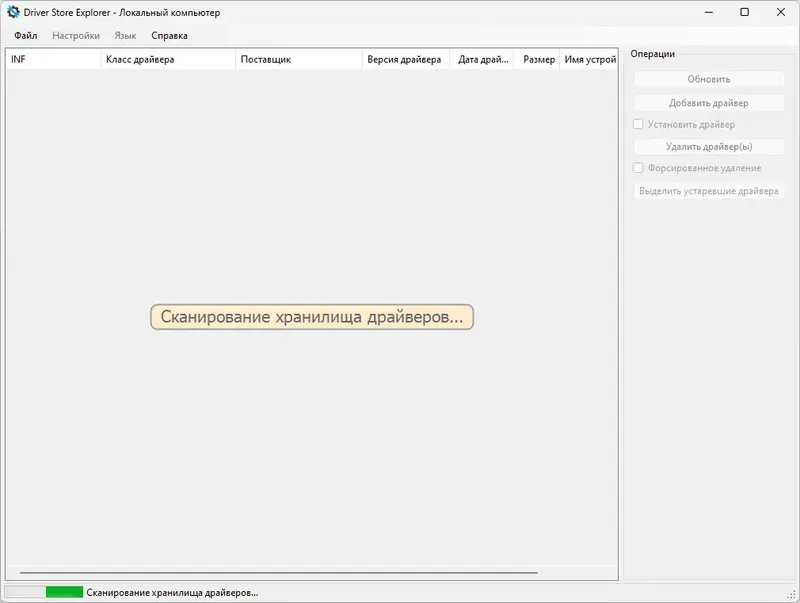The width and height of the screenshot is (800, 603).
Task: Click the Удалить драйвер(ы) button
Action: point(710,146)
